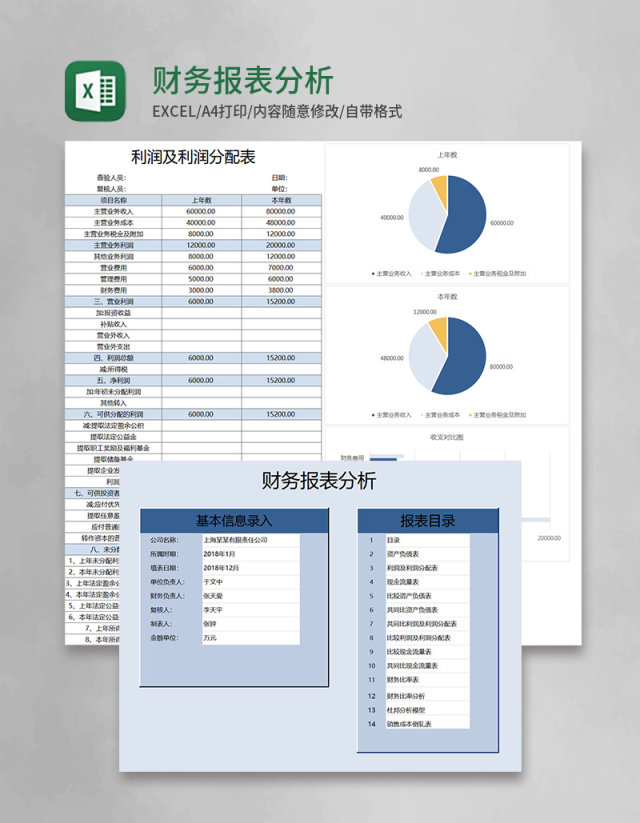Image resolution: width=640 pixels, height=823 pixels.
Task: Select the 主营业务收入 table row label
Action: [x=113, y=212]
